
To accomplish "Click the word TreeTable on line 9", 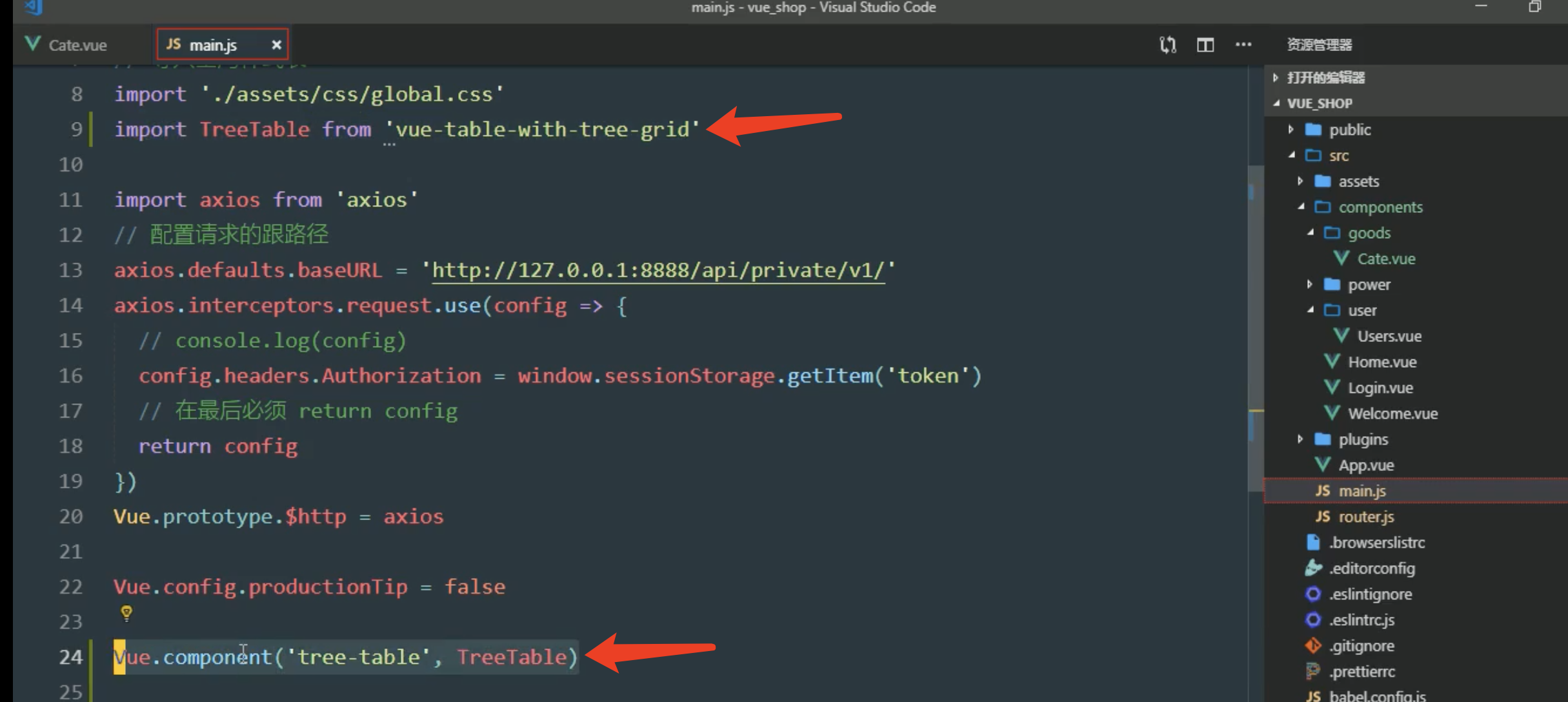I will coord(254,130).
